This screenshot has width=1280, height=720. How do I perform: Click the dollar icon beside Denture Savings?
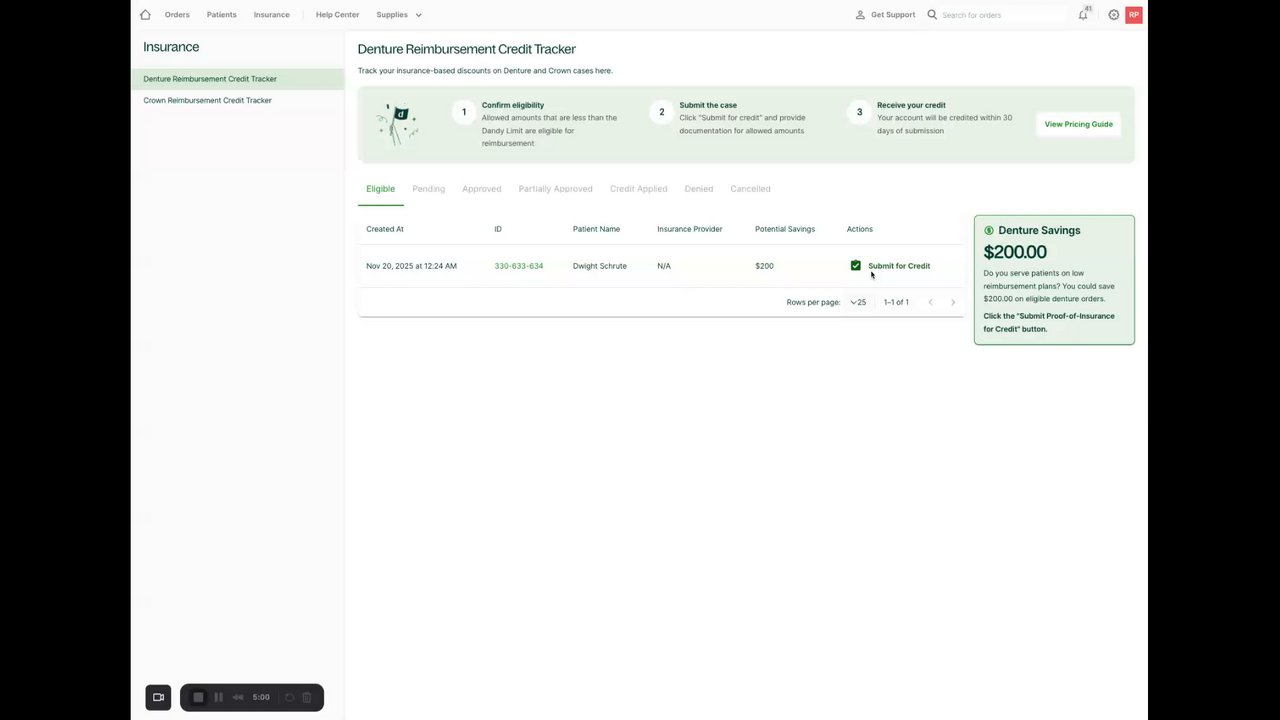tap(989, 230)
